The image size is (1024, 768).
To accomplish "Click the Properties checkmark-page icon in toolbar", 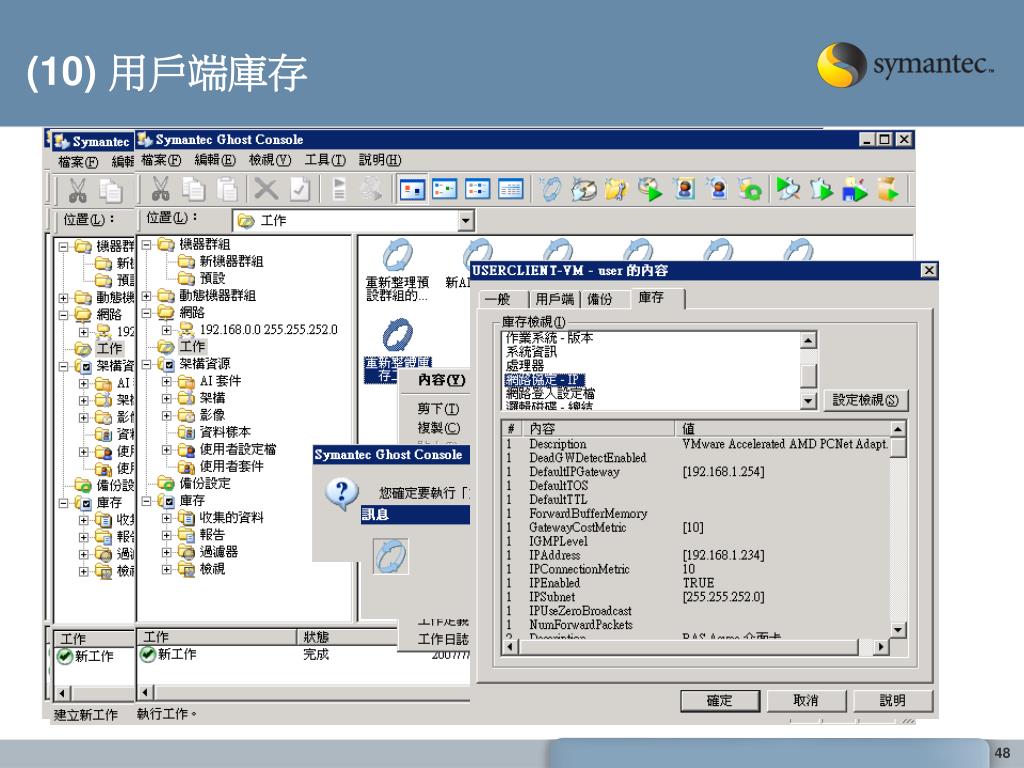I will 300,189.
